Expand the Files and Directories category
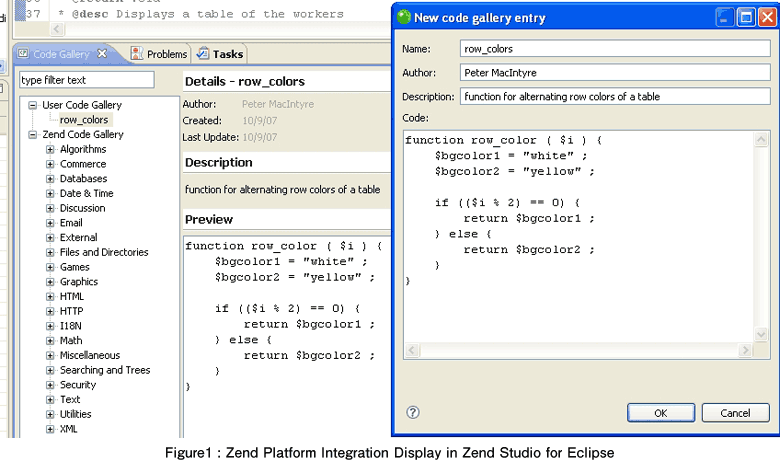Screen dimensions: 780x465 (50, 252)
